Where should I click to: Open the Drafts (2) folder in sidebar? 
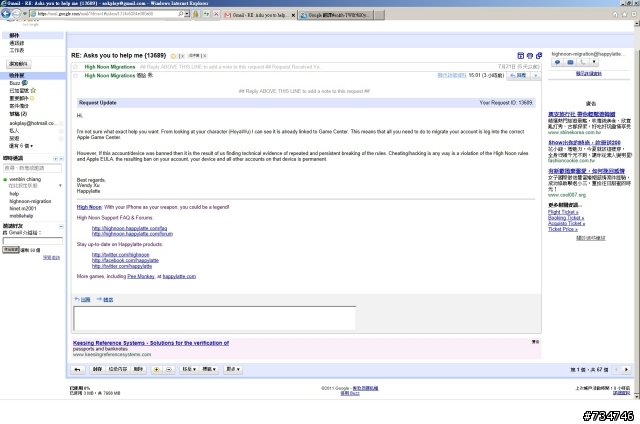point(18,114)
